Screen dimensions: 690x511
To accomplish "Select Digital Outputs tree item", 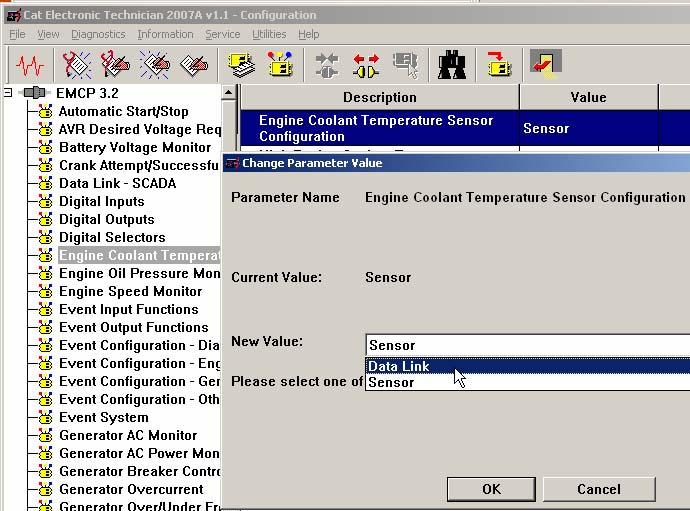I will [107, 220].
